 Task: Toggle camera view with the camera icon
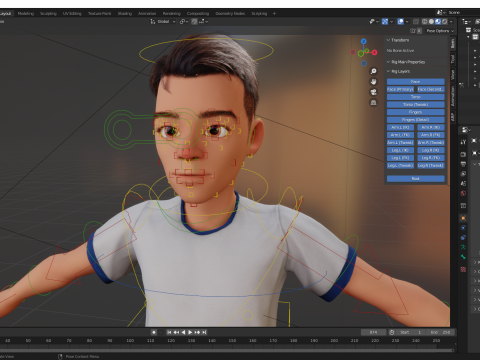pos(374,92)
